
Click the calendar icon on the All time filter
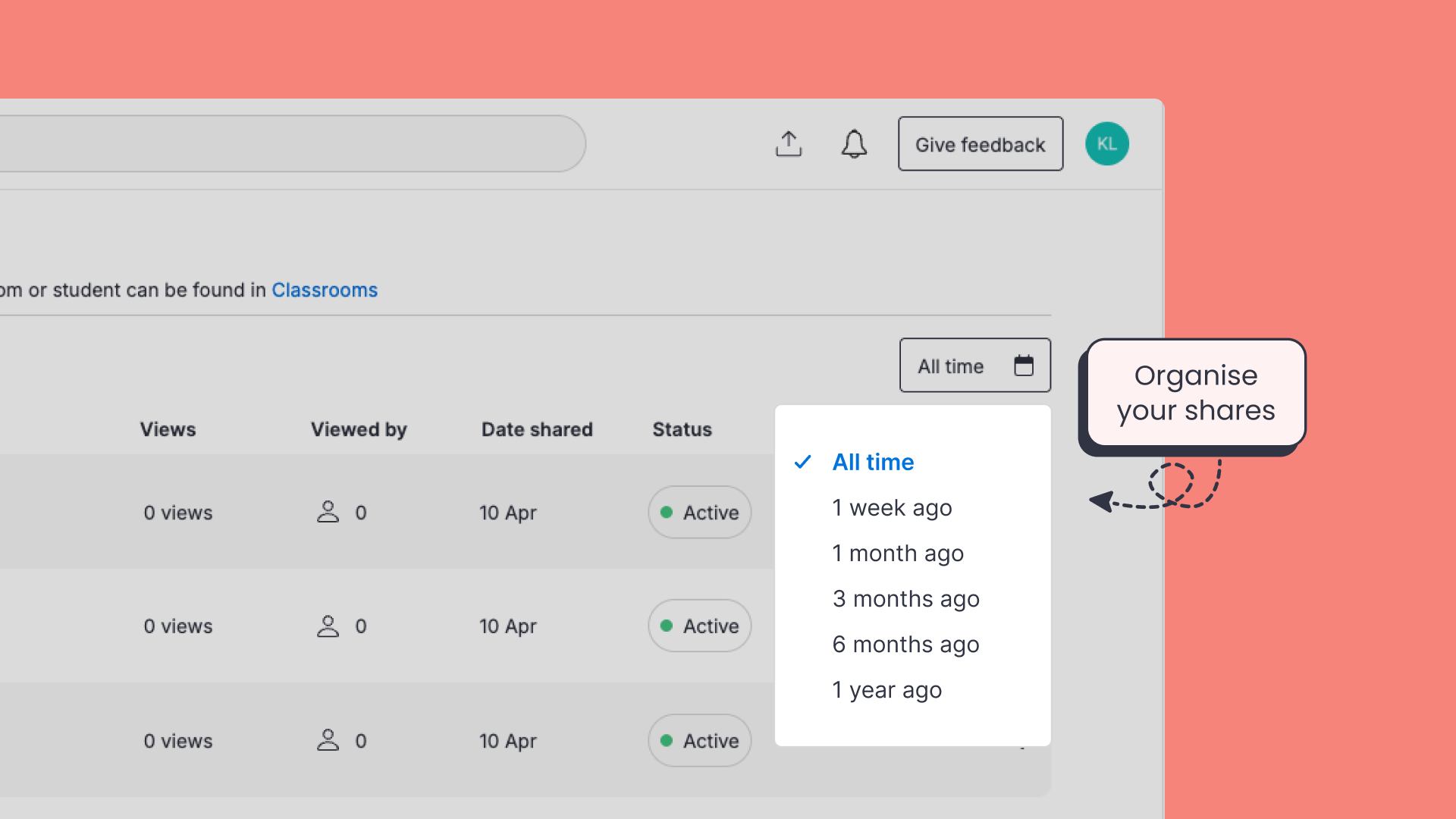(x=1025, y=365)
